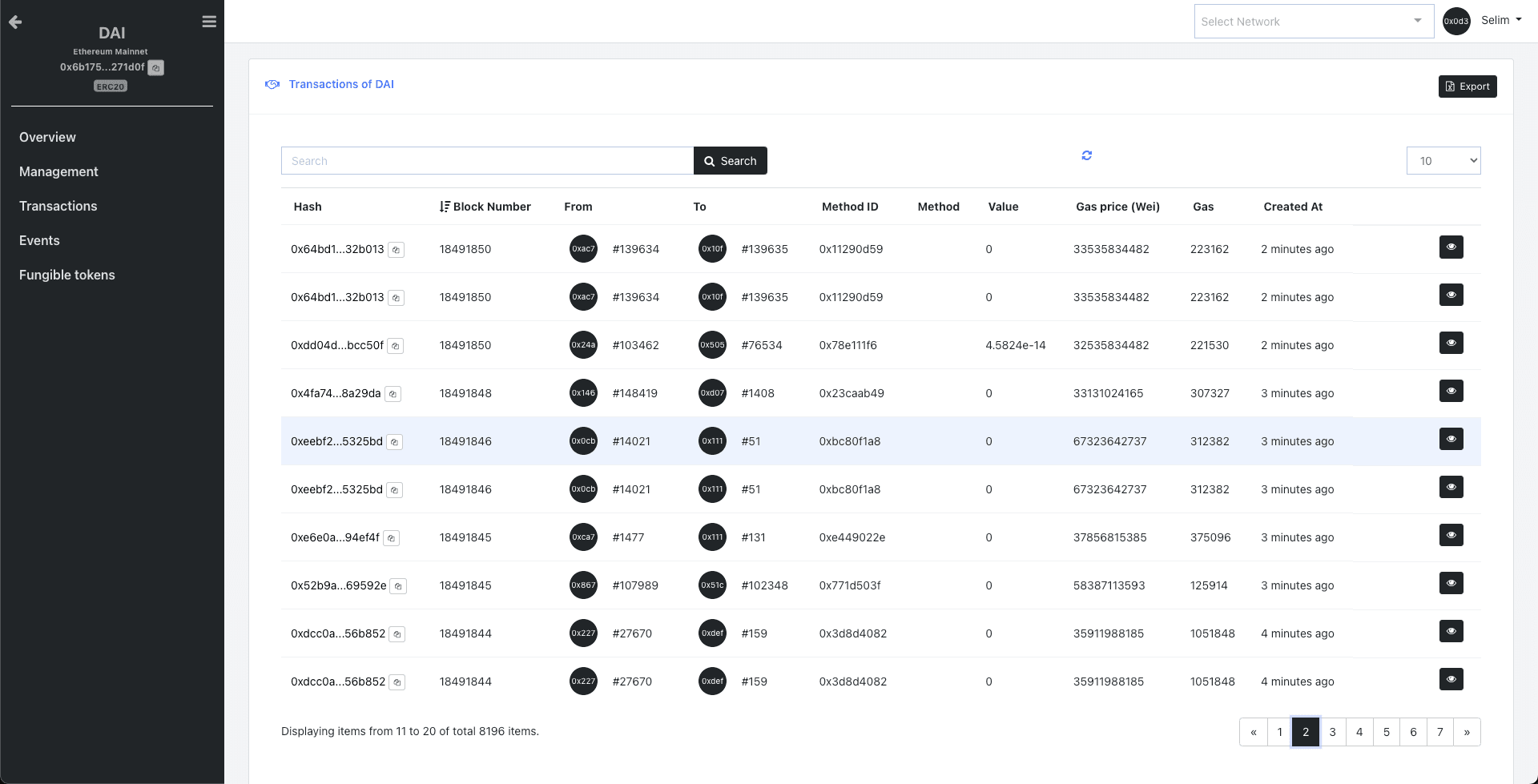Click the current page 2 button
1538x784 pixels.
1306,732
